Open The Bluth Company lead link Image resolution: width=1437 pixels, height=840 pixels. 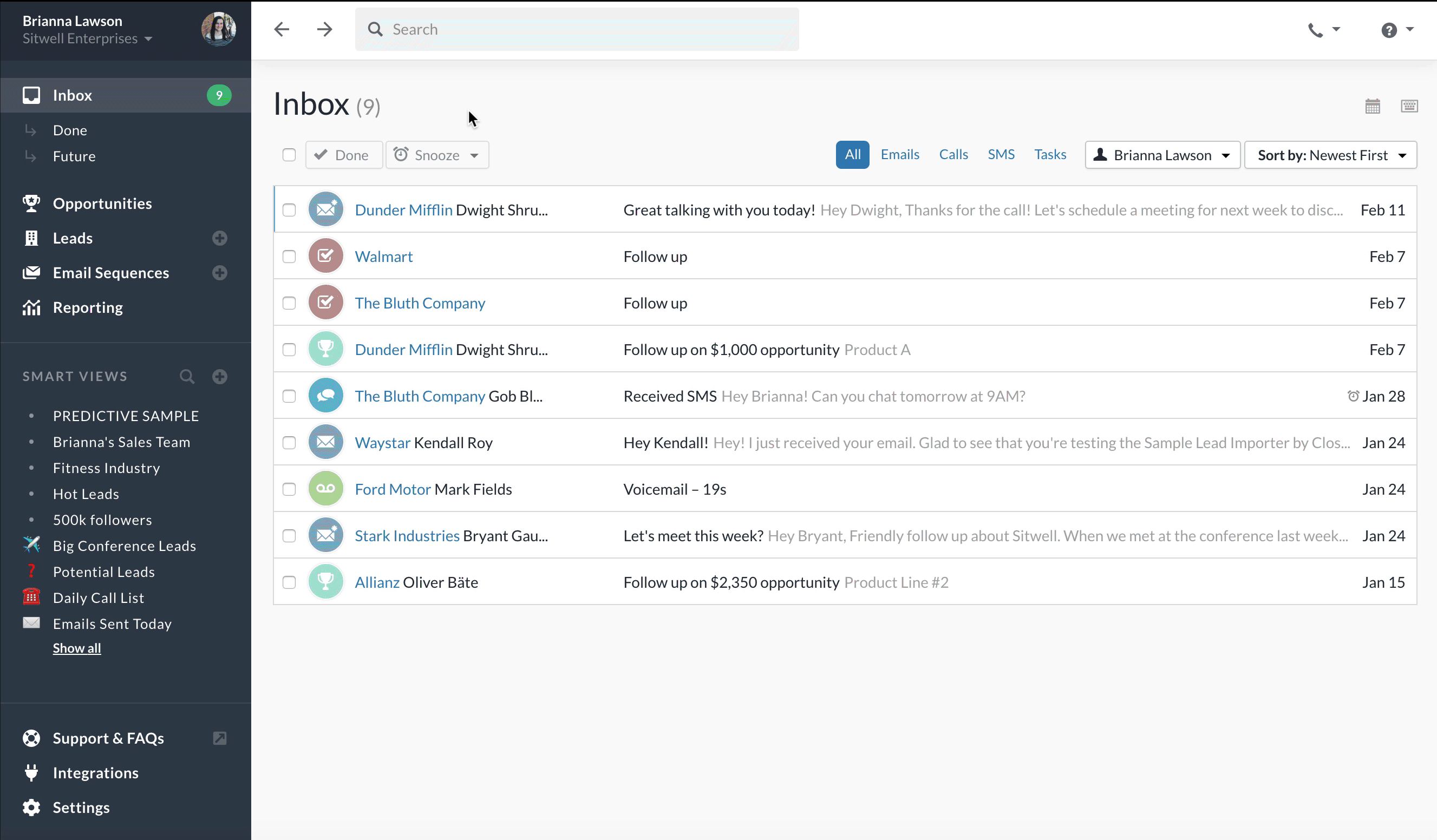pos(420,303)
